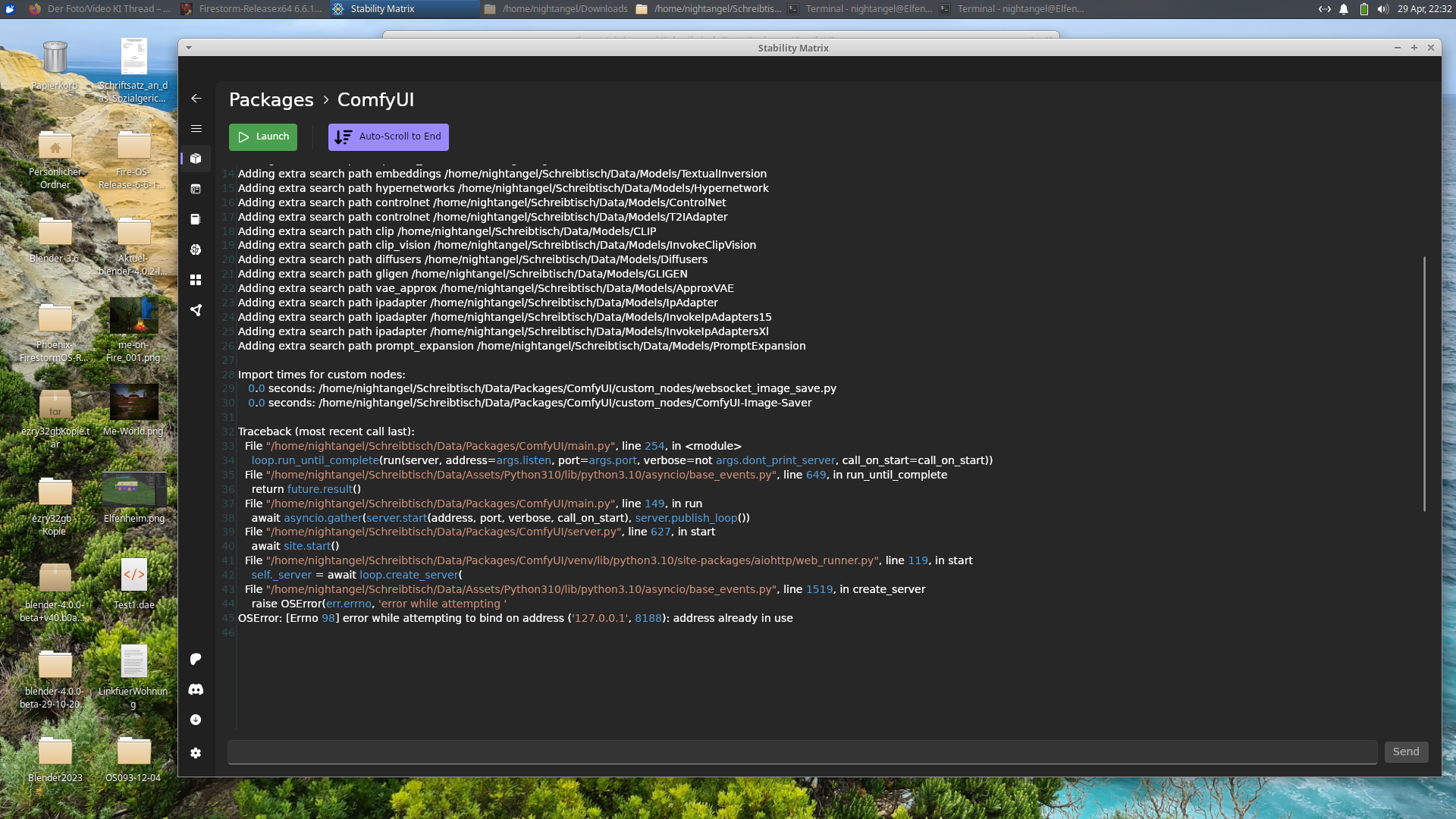Viewport: 1456px width, 819px height.
Task: Click the Patreon icon in sidebar
Action: [x=196, y=659]
